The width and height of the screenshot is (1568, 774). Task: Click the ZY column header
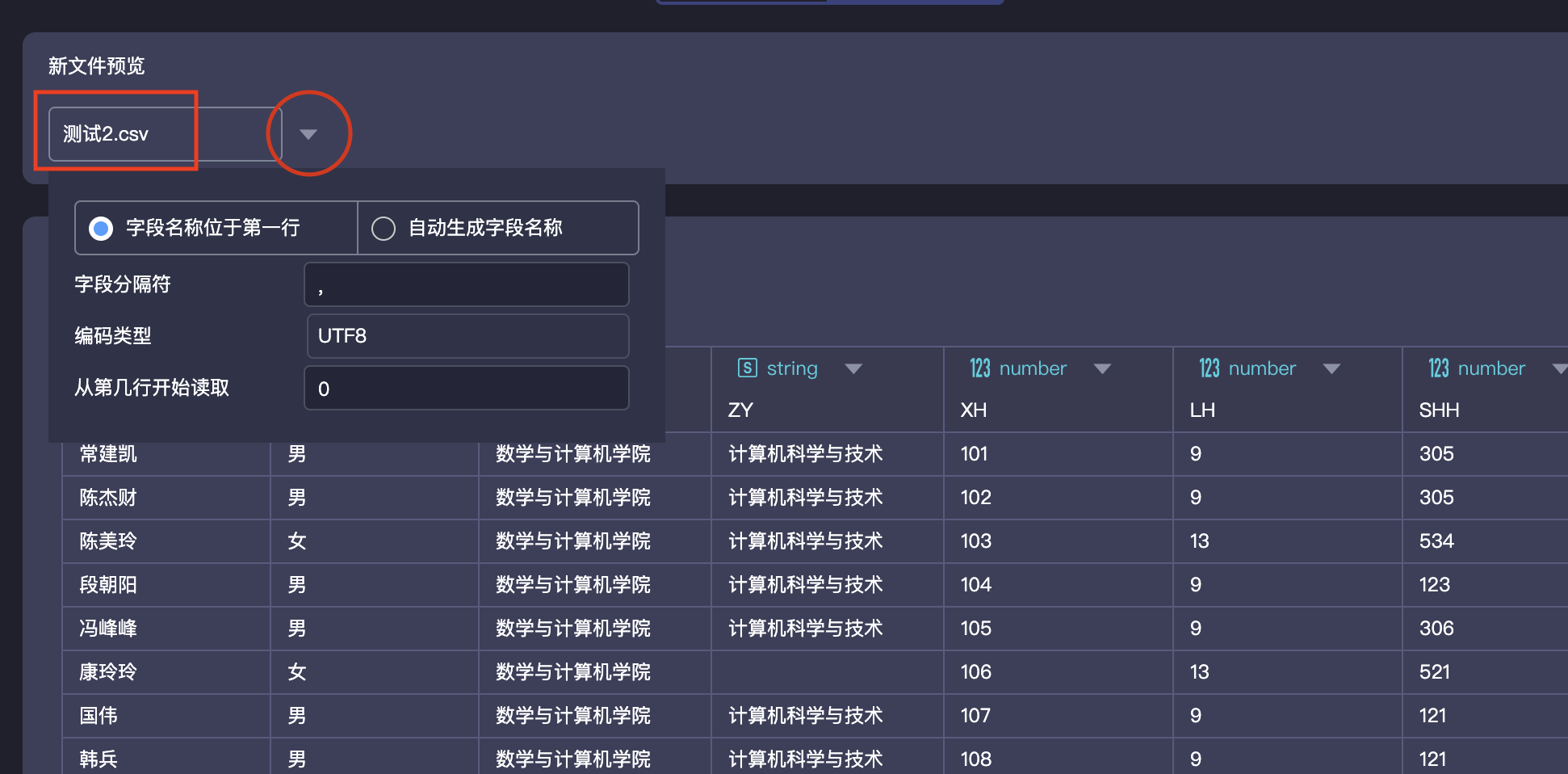pyautogui.click(x=740, y=410)
